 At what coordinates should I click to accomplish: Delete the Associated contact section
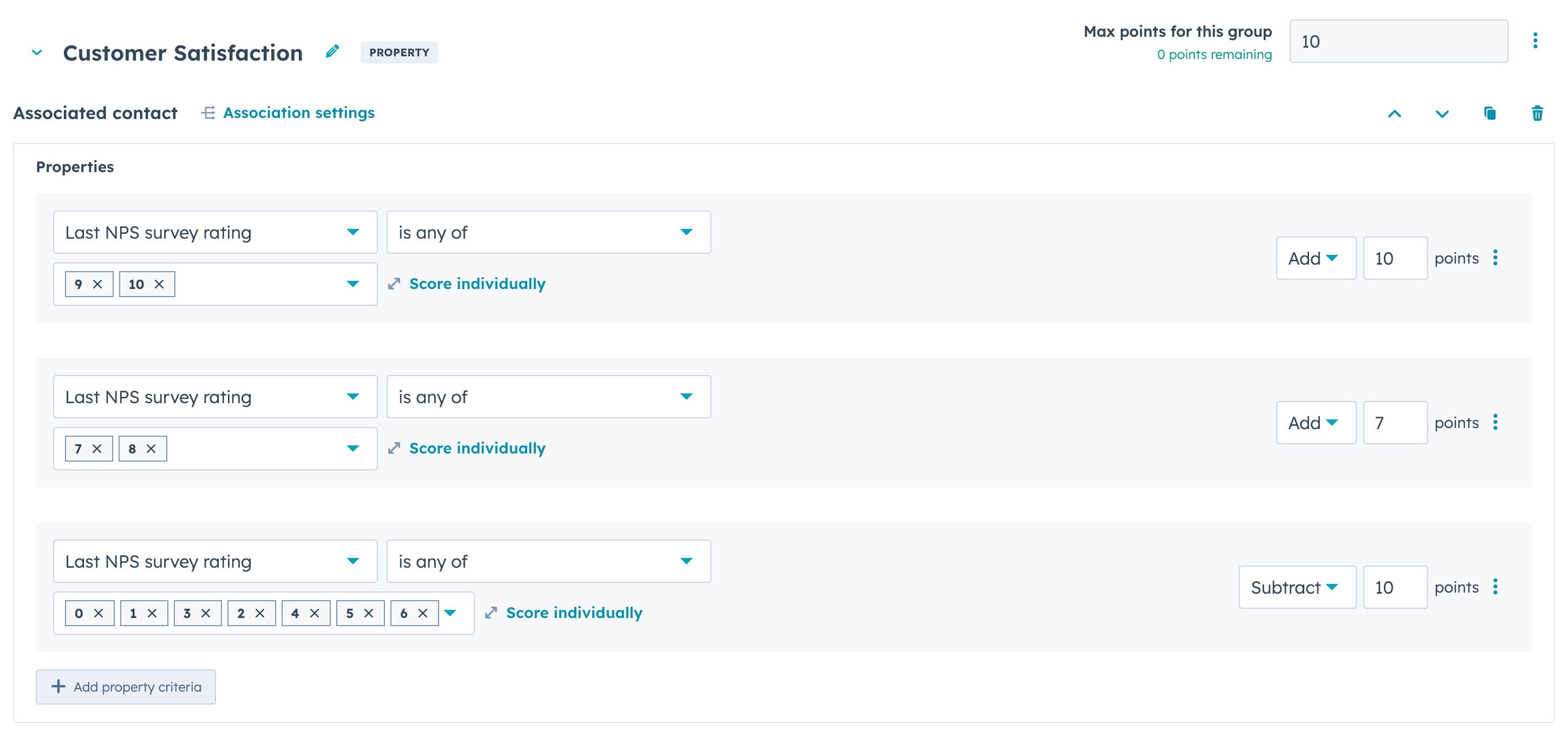pos(1537,113)
